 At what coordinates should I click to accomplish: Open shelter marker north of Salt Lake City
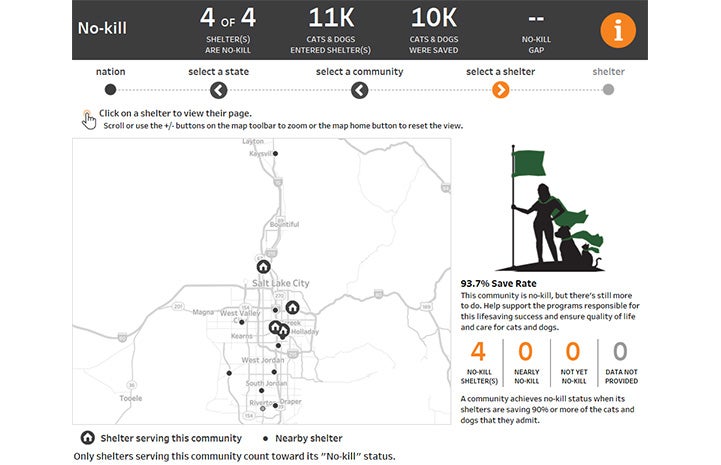click(x=263, y=267)
